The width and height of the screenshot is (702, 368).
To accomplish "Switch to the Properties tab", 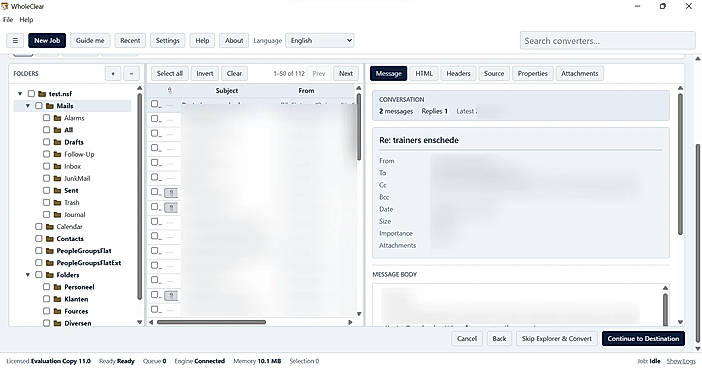I will point(533,73).
